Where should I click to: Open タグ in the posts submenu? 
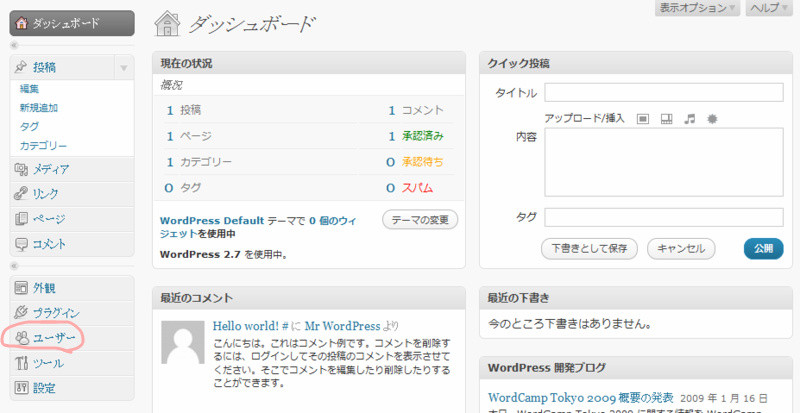tap(29, 127)
